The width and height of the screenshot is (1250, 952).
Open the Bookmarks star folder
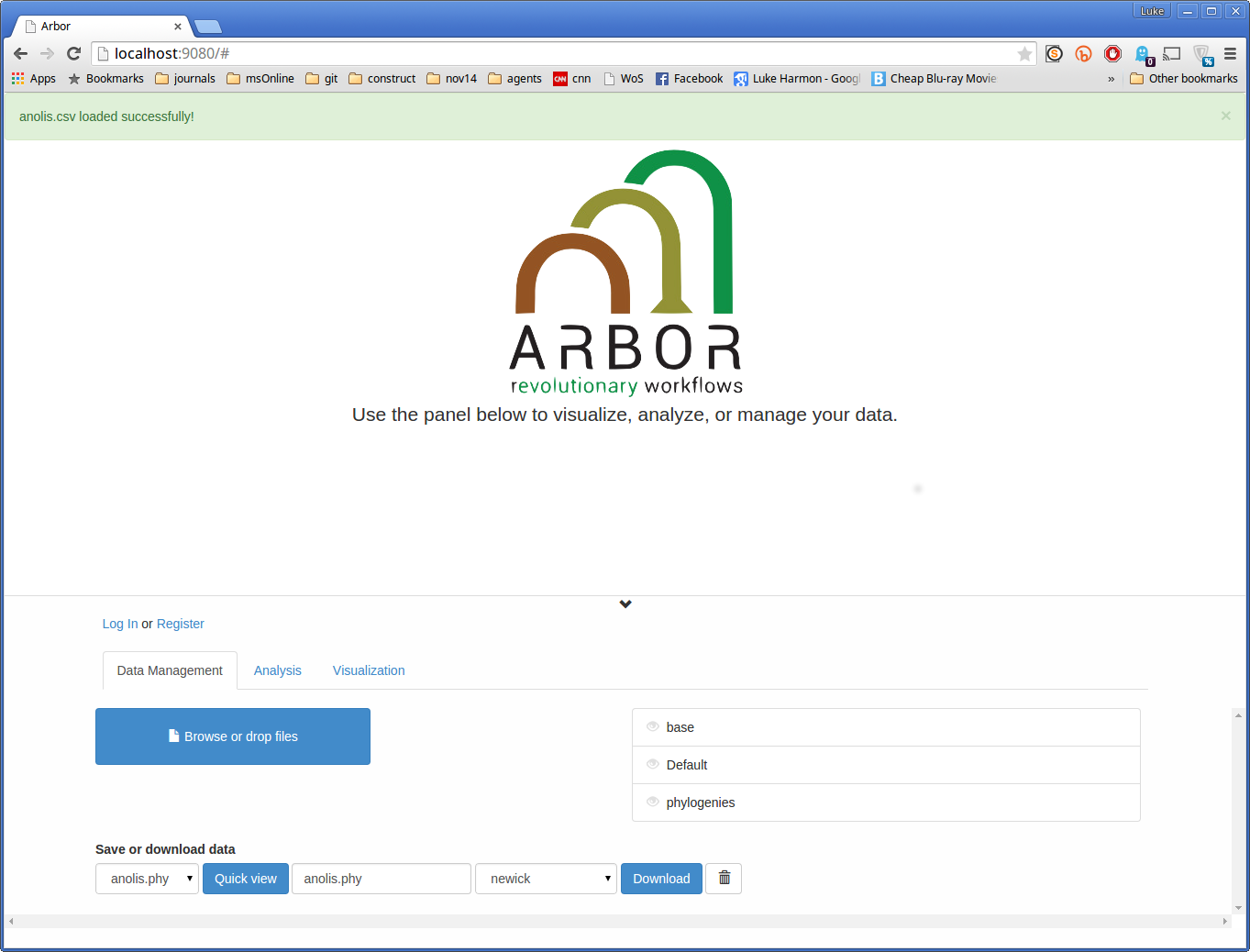pos(105,79)
